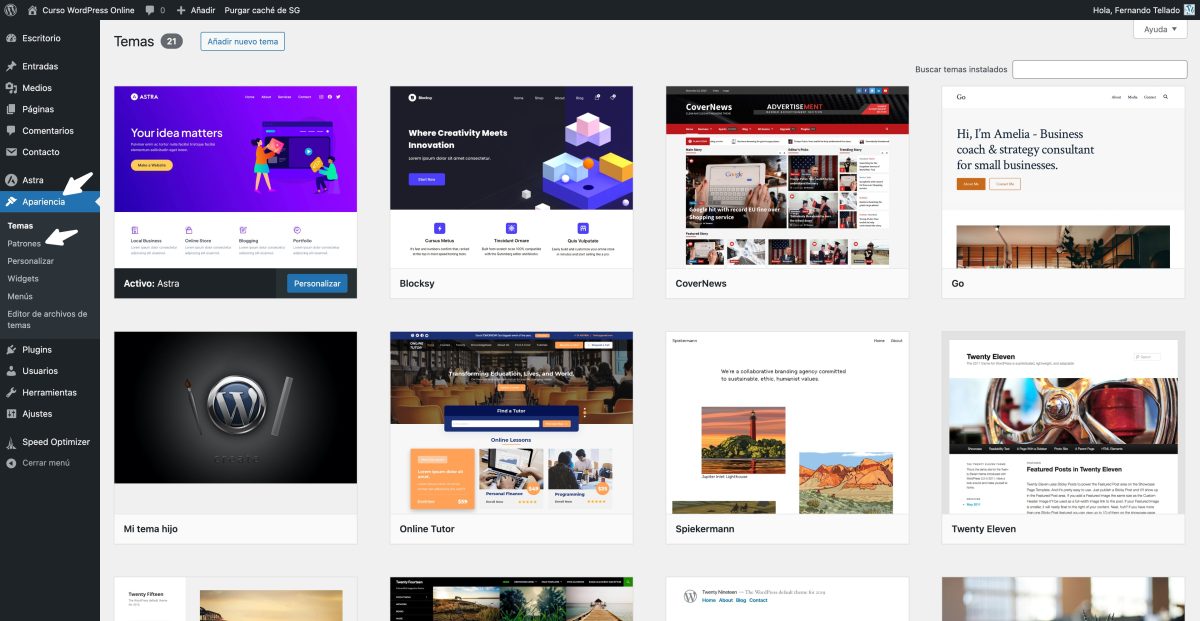The width and height of the screenshot is (1200, 621).
Task: Click the plus icon next to Añadir
Action: pyautogui.click(x=181, y=9)
